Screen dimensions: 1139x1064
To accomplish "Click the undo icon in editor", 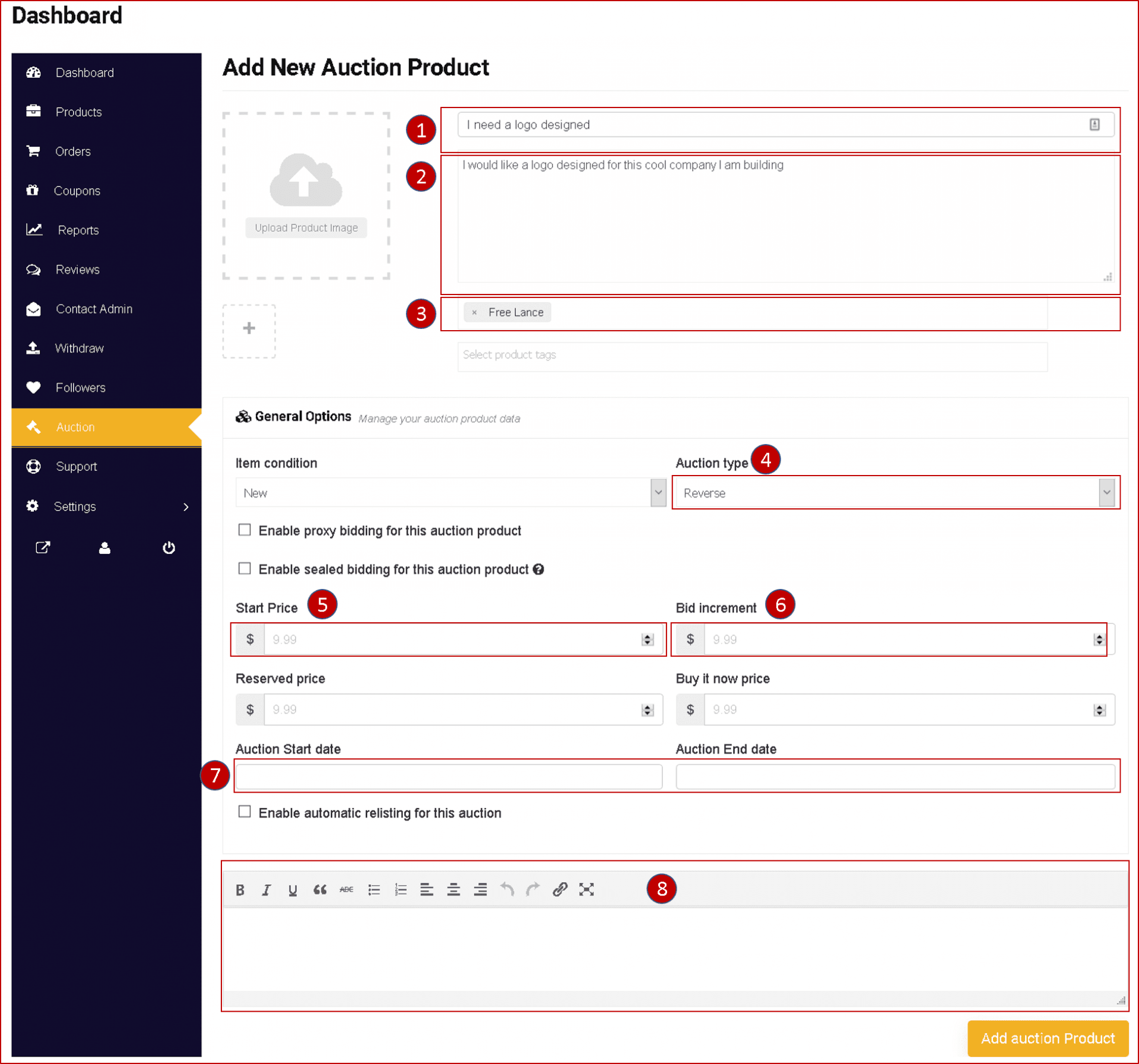I will pos(507,889).
